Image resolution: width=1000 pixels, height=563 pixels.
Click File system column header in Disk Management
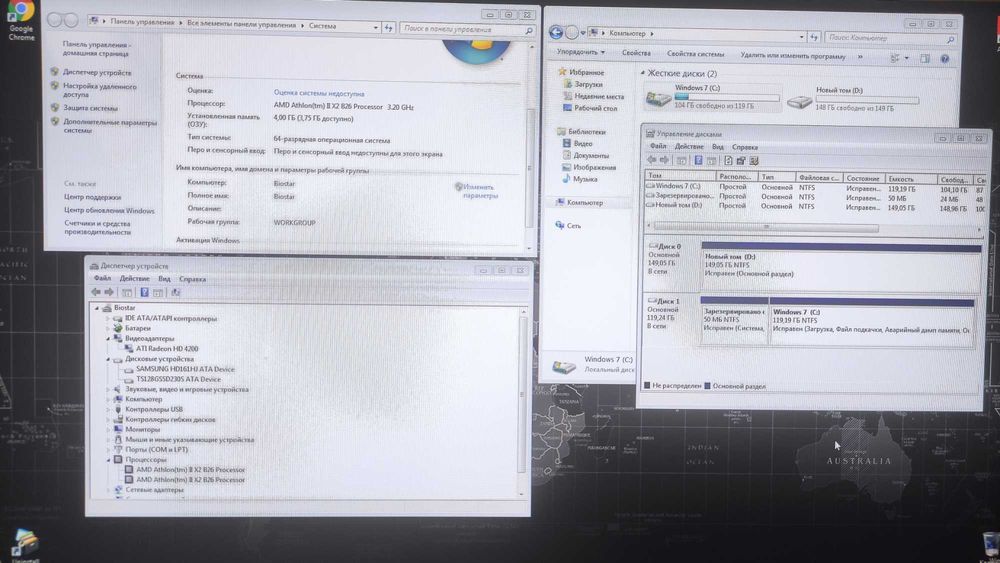click(x=819, y=178)
